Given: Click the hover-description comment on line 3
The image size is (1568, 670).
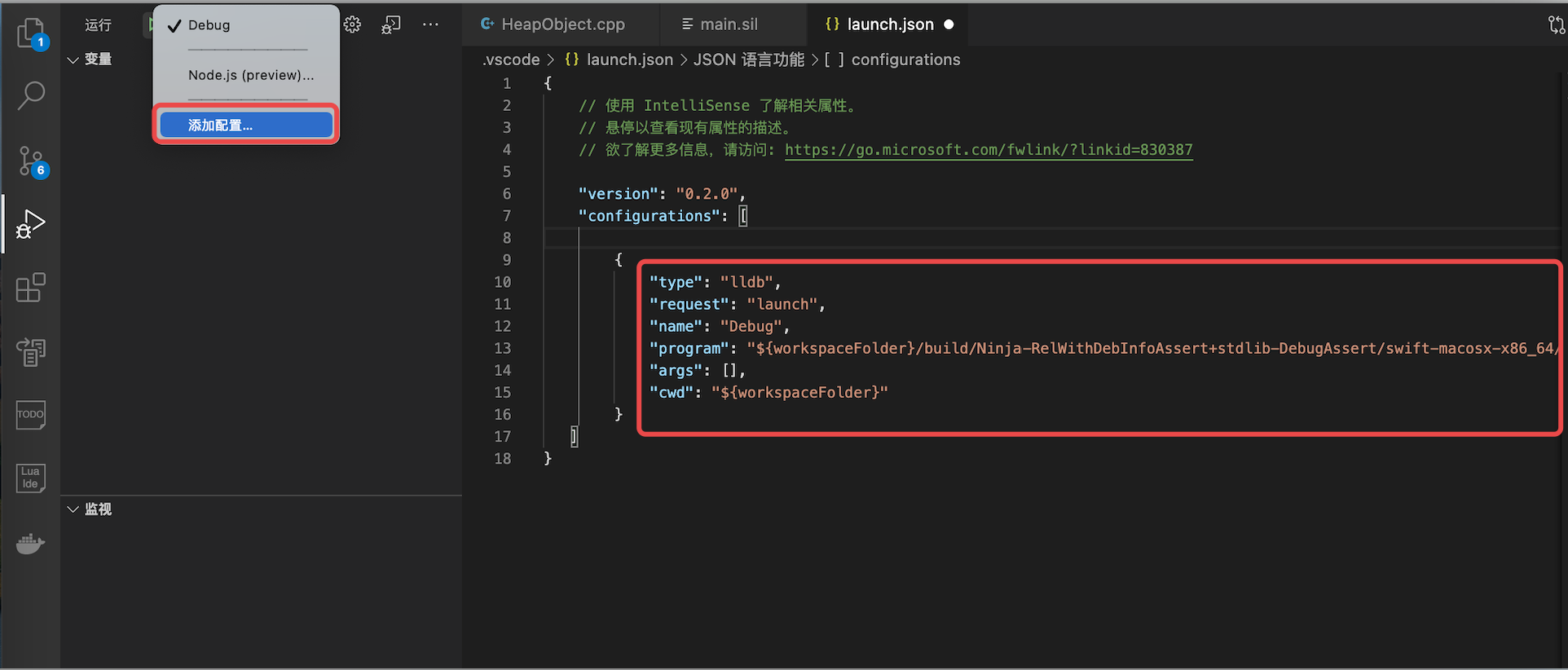Looking at the screenshot, I should (x=685, y=128).
